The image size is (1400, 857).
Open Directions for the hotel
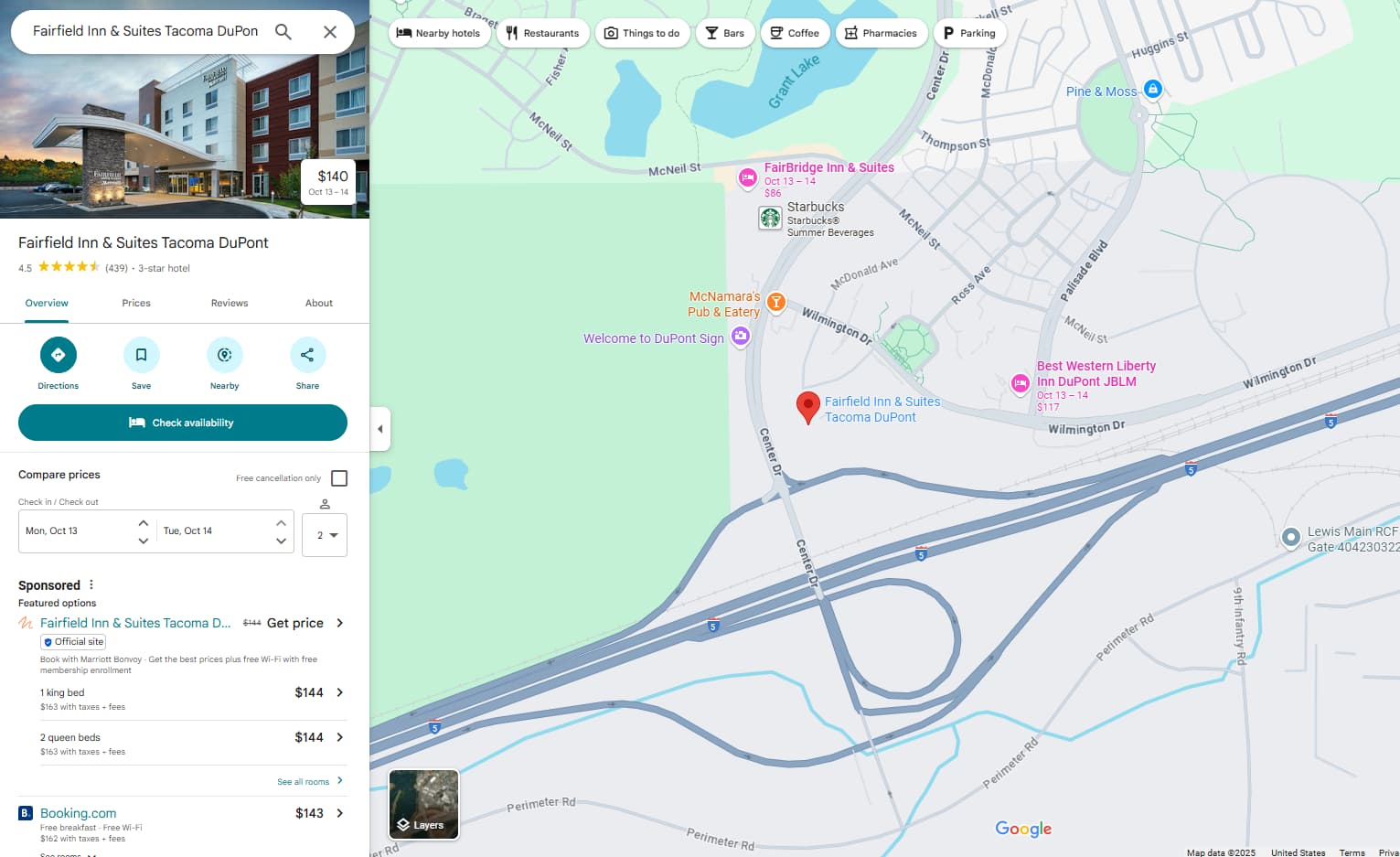[59, 355]
